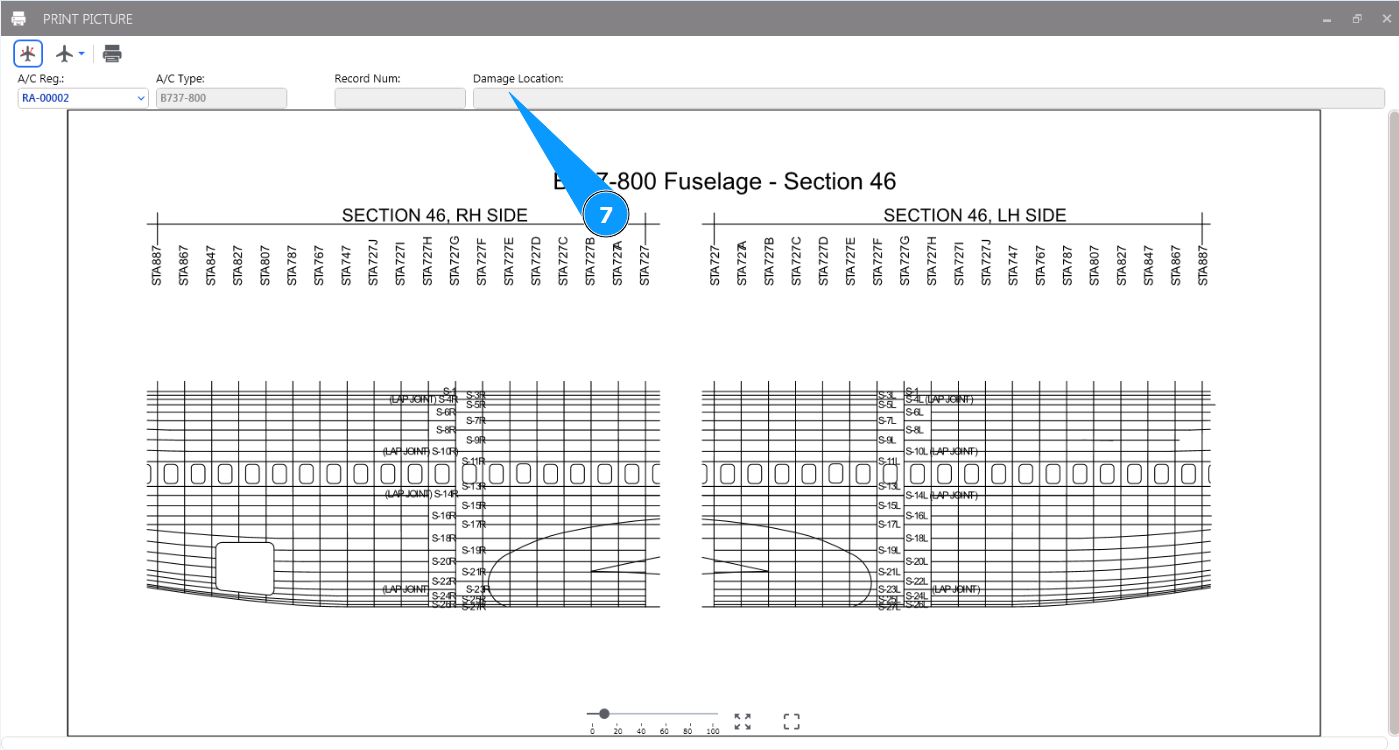1399x750 pixels.
Task: Click the S-6R stringer label
Action: click(x=445, y=412)
